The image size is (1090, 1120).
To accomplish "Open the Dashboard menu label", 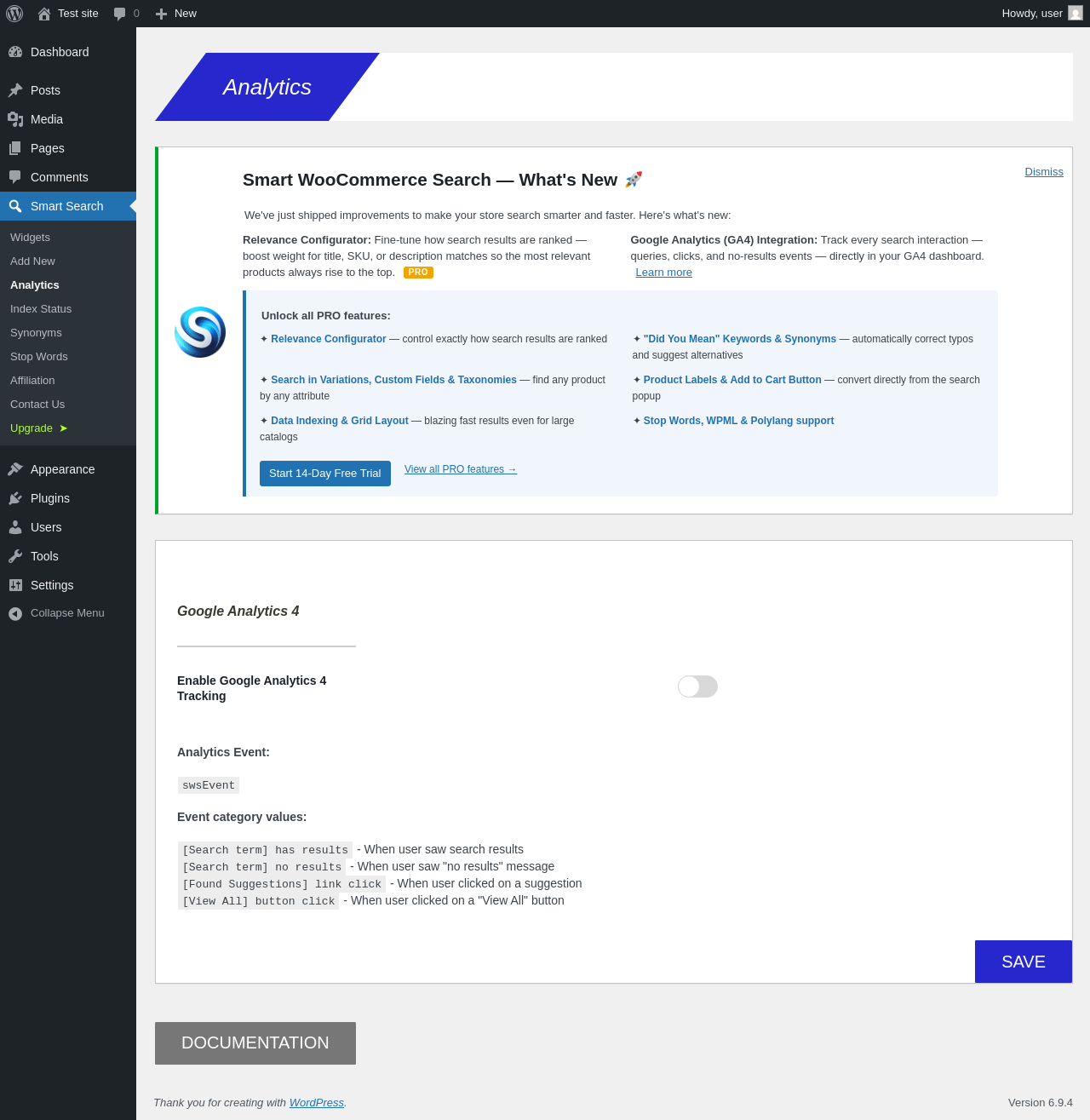I will [x=60, y=52].
